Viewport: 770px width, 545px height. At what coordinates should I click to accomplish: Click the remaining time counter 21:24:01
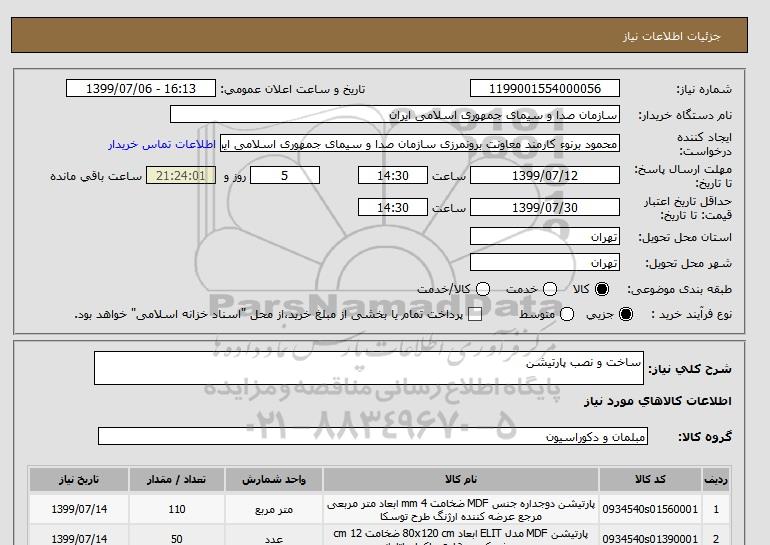(x=181, y=175)
